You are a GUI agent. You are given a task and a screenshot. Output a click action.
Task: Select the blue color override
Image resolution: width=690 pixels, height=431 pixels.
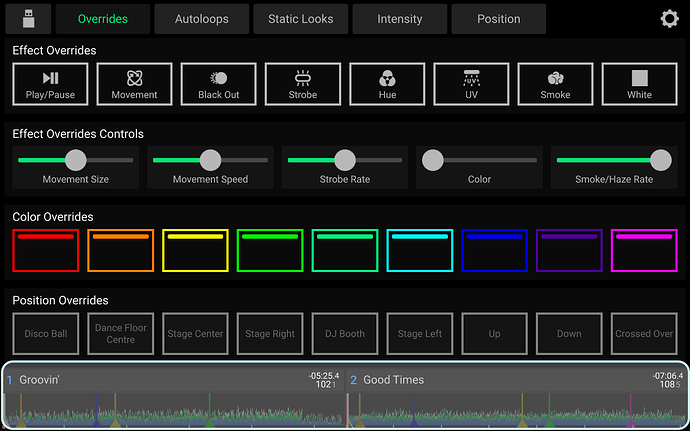(495, 250)
